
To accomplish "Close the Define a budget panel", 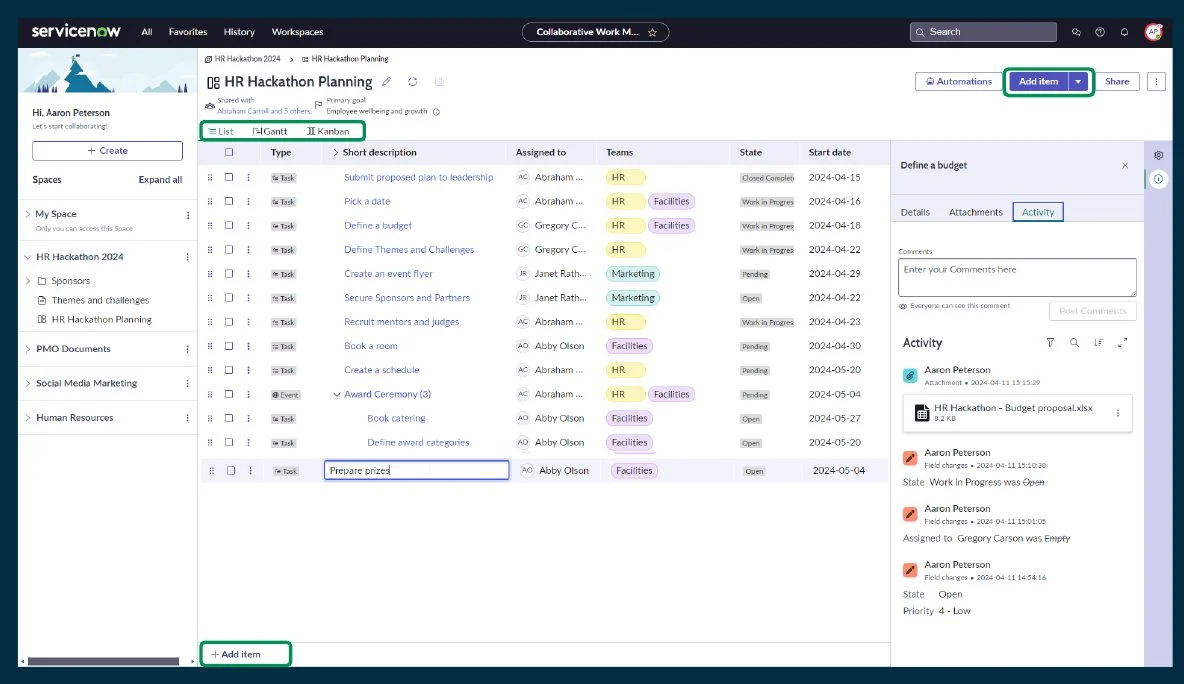I will coord(1125,165).
